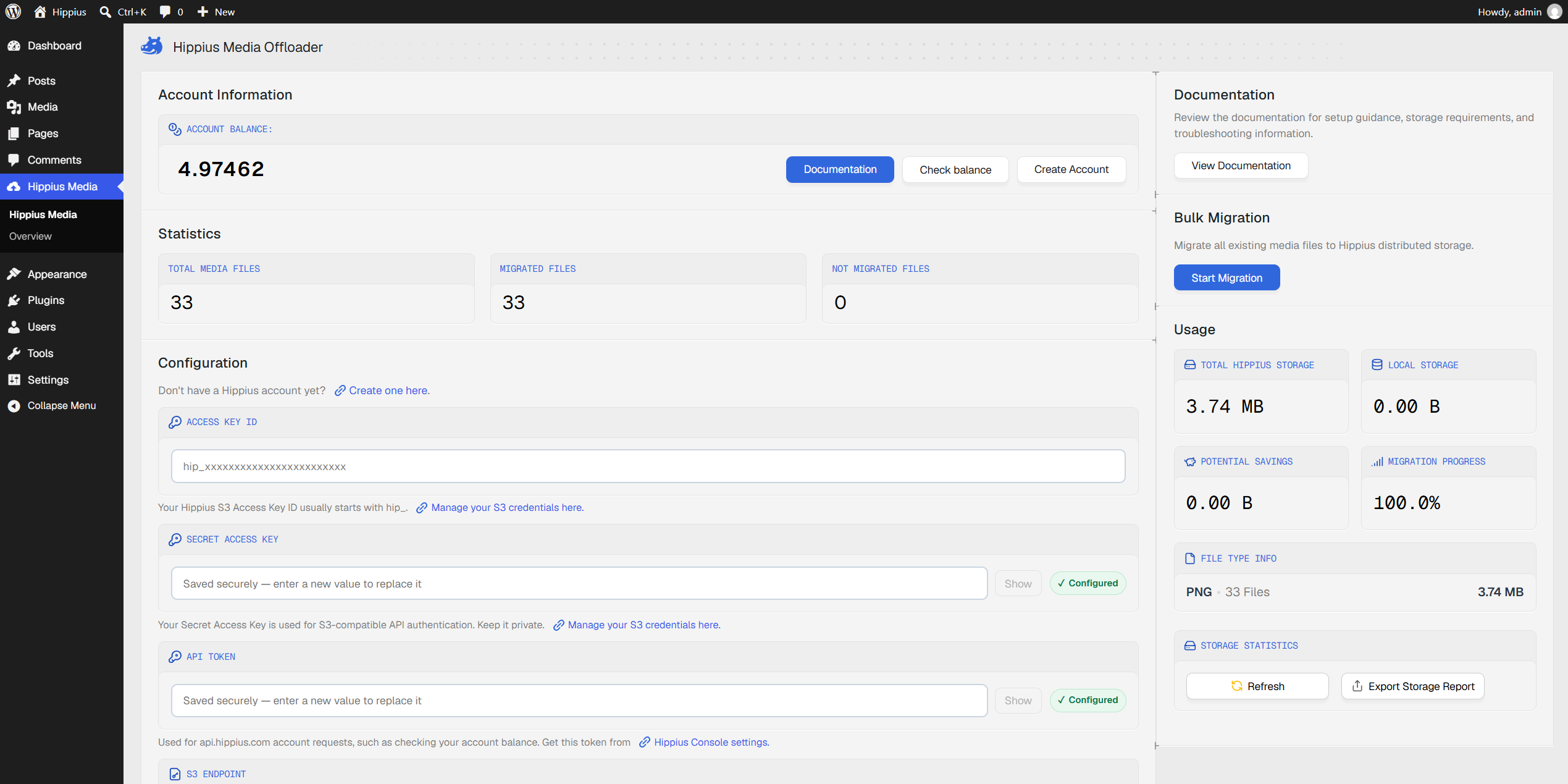This screenshot has height=784, width=1568.
Task: Open the Media menu in sidebar
Action: click(x=62, y=107)
